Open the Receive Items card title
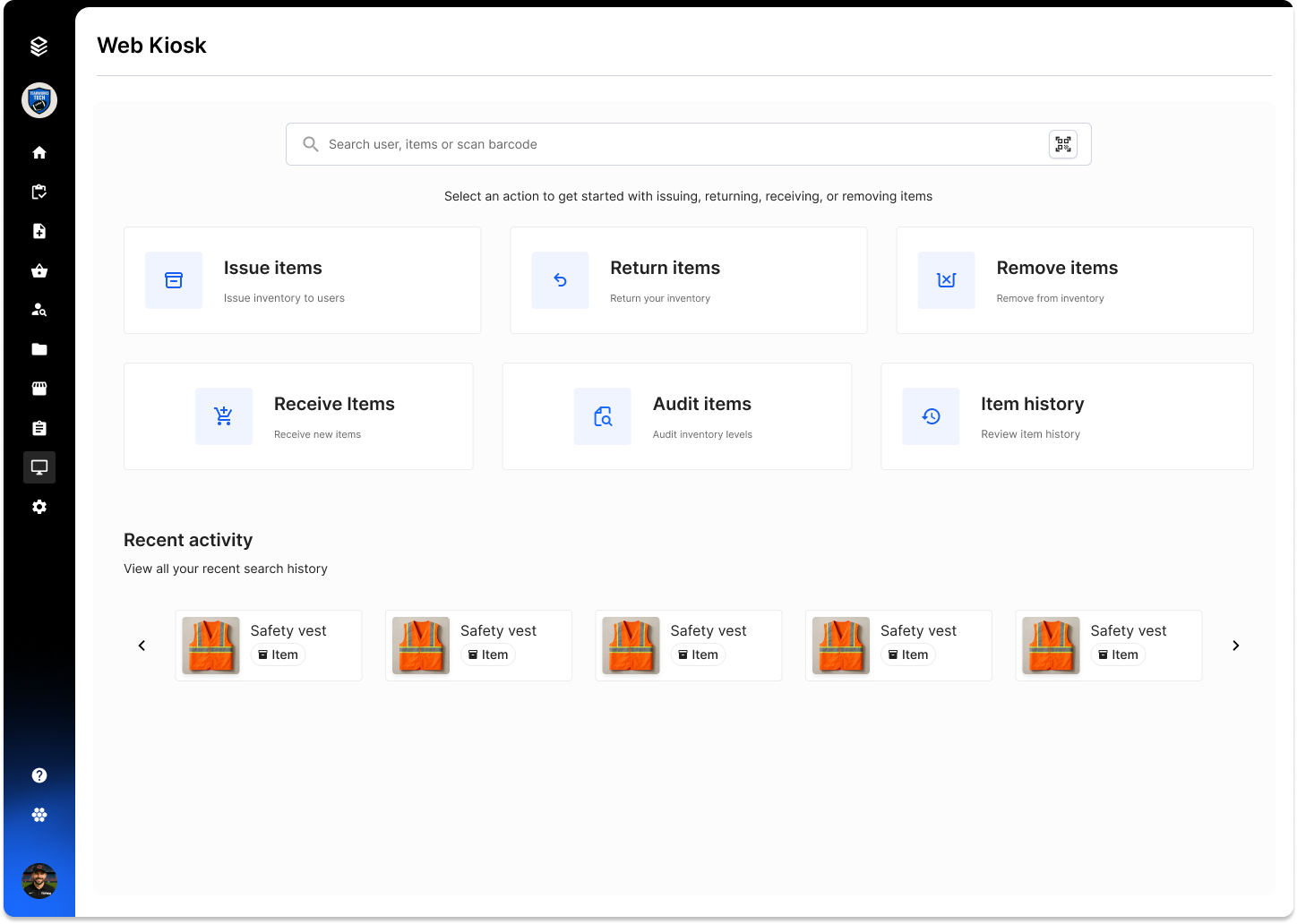This screenshot has height=924, width=1297. click(334, 404)
